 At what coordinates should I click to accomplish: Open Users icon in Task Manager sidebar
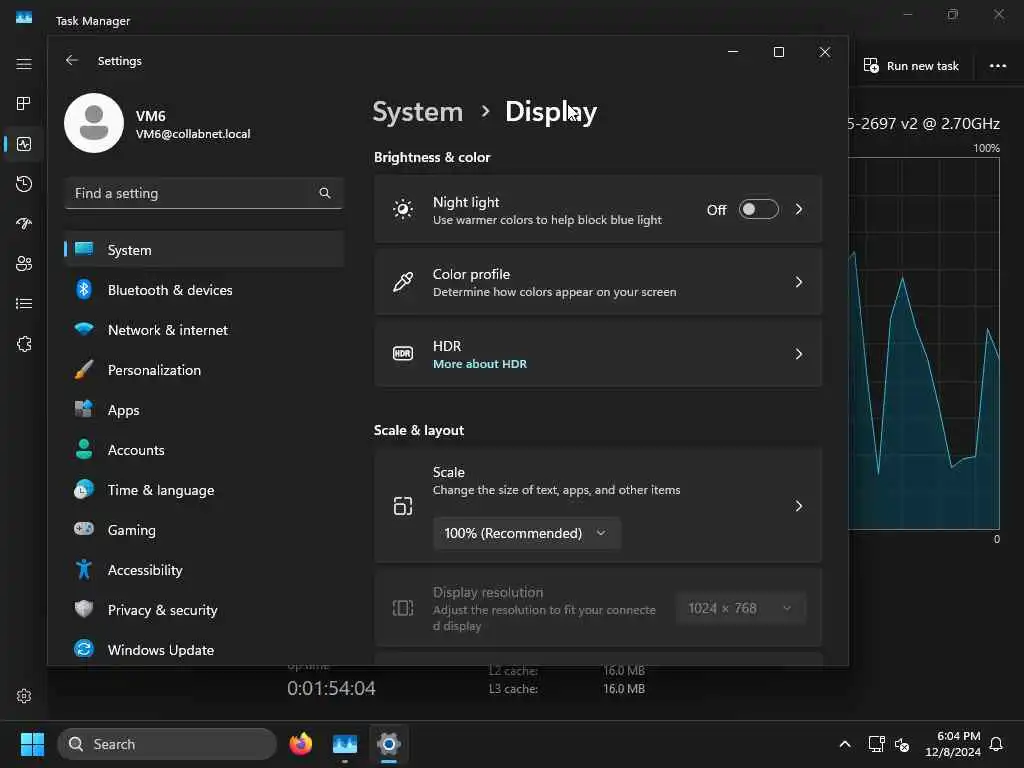24,263
